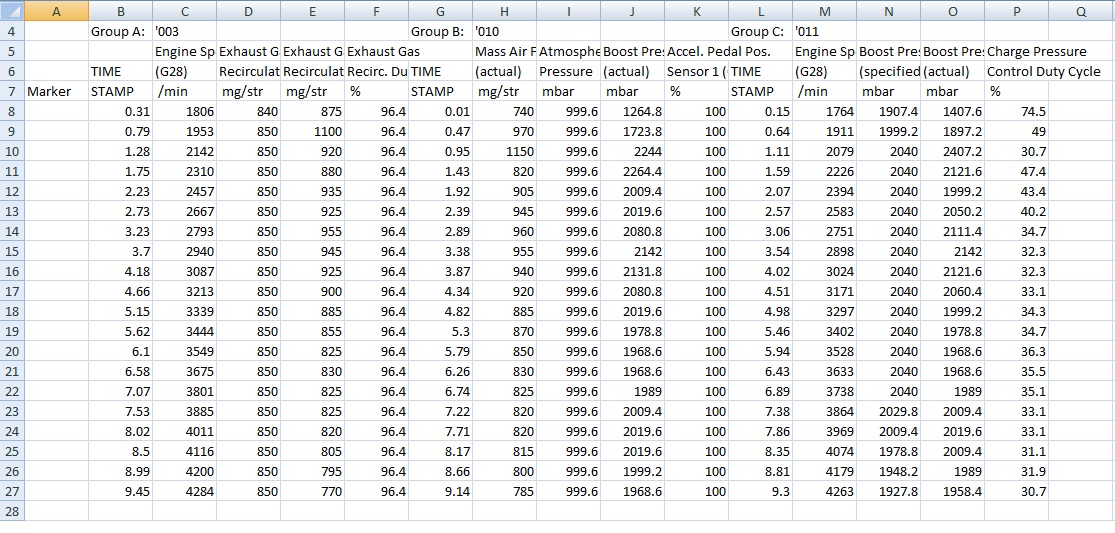Click cell with value 9.45
The height and width of the screenshot is (533, 1115).
pos(120,490)
